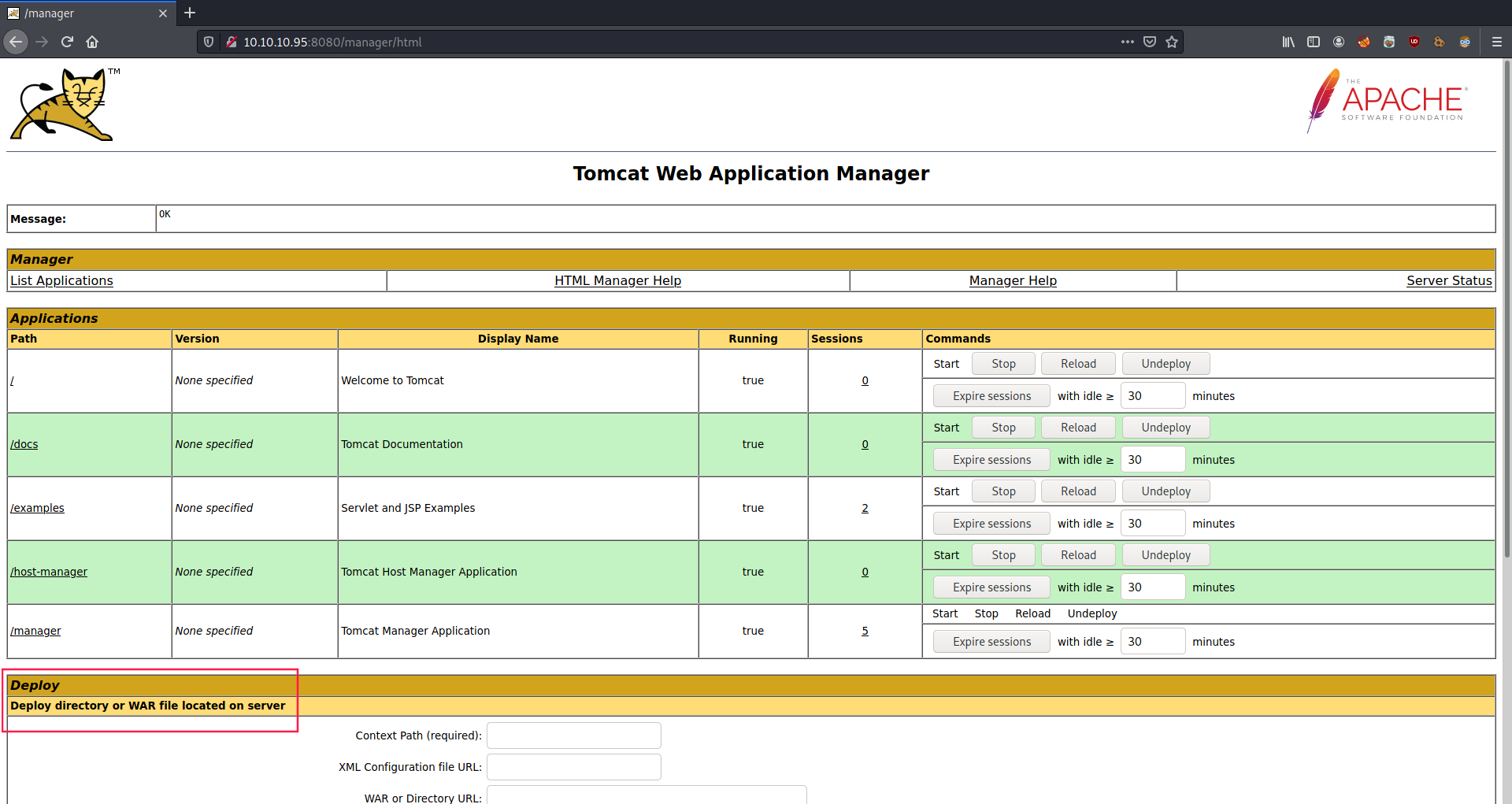The height and width of the screenshot is (804, 1512).
Task: Open the uBlock Origin extension
Action: (x=1414, y=42)
